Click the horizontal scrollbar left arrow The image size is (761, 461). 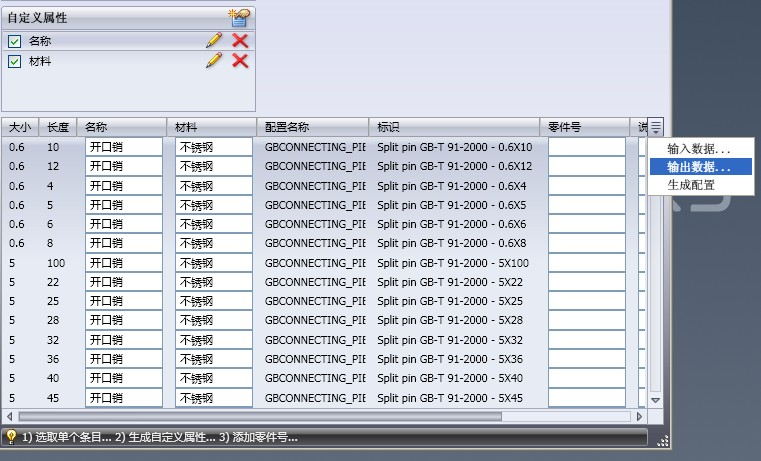(x=9, y=416)
